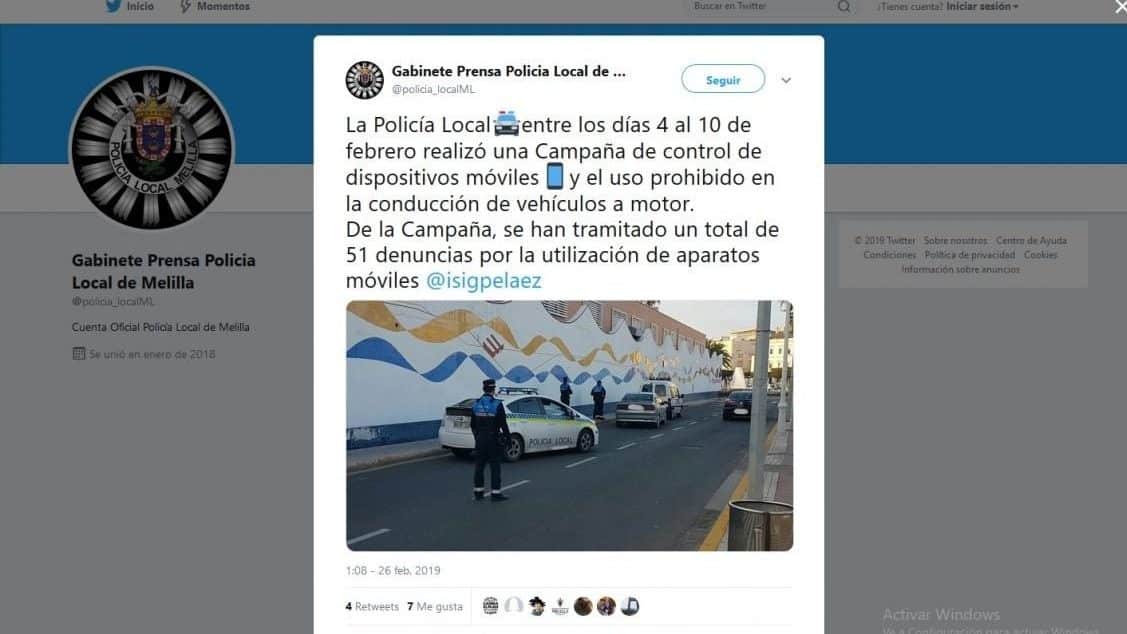Viewport: 1127px width, 634px height.
Task: Click the tweet author's avatar icon
Action: pos(364,80)
